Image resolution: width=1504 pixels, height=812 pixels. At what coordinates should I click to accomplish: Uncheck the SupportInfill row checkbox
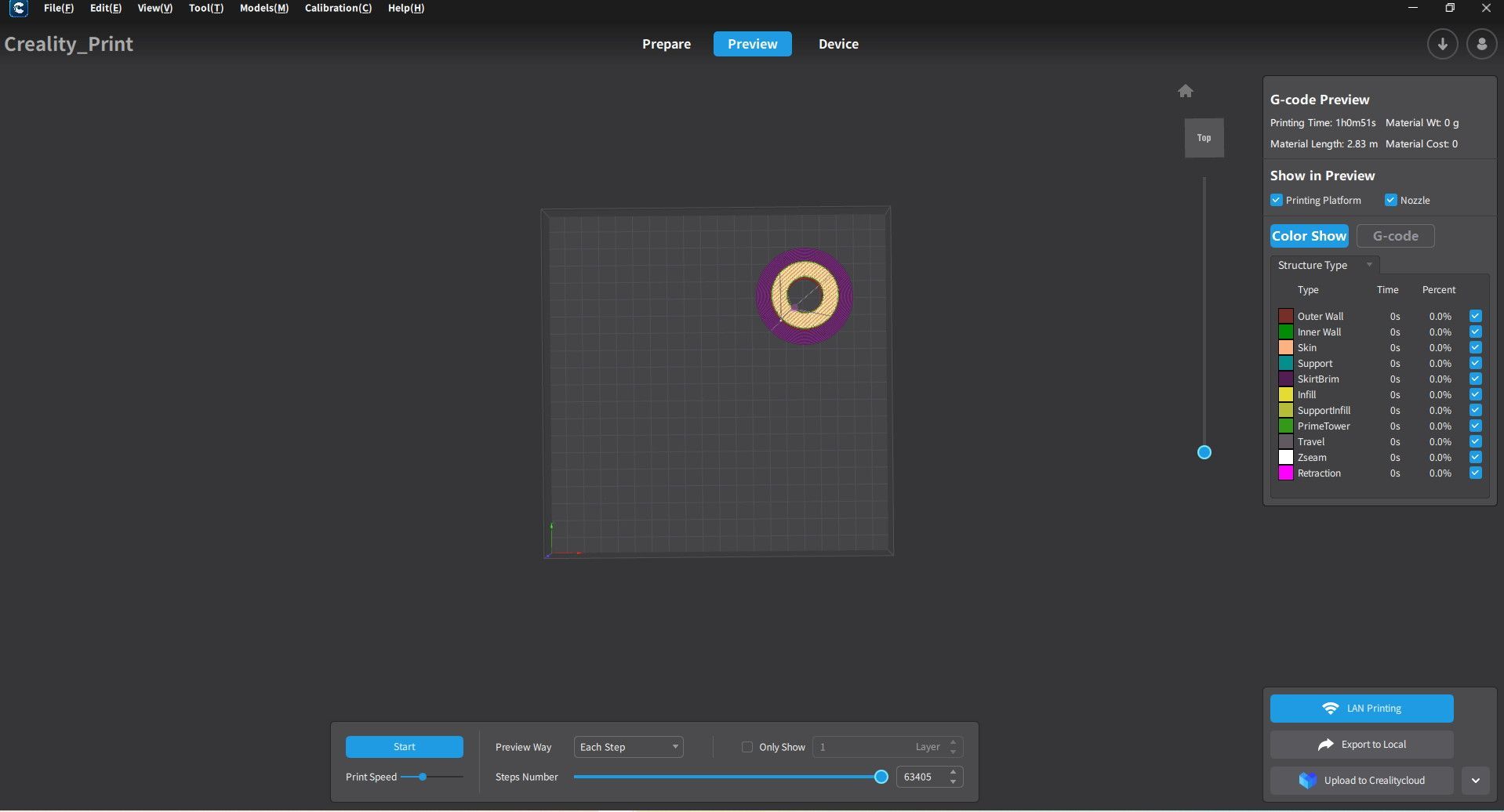point(1475,410)
